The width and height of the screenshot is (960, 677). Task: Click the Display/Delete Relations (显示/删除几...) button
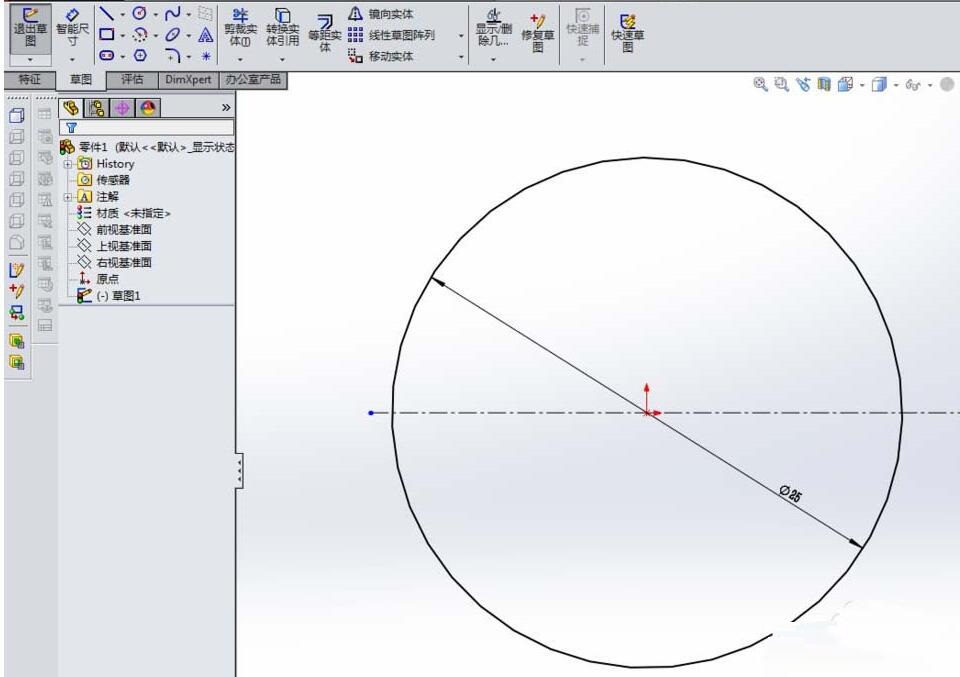[x=492, y=28]
